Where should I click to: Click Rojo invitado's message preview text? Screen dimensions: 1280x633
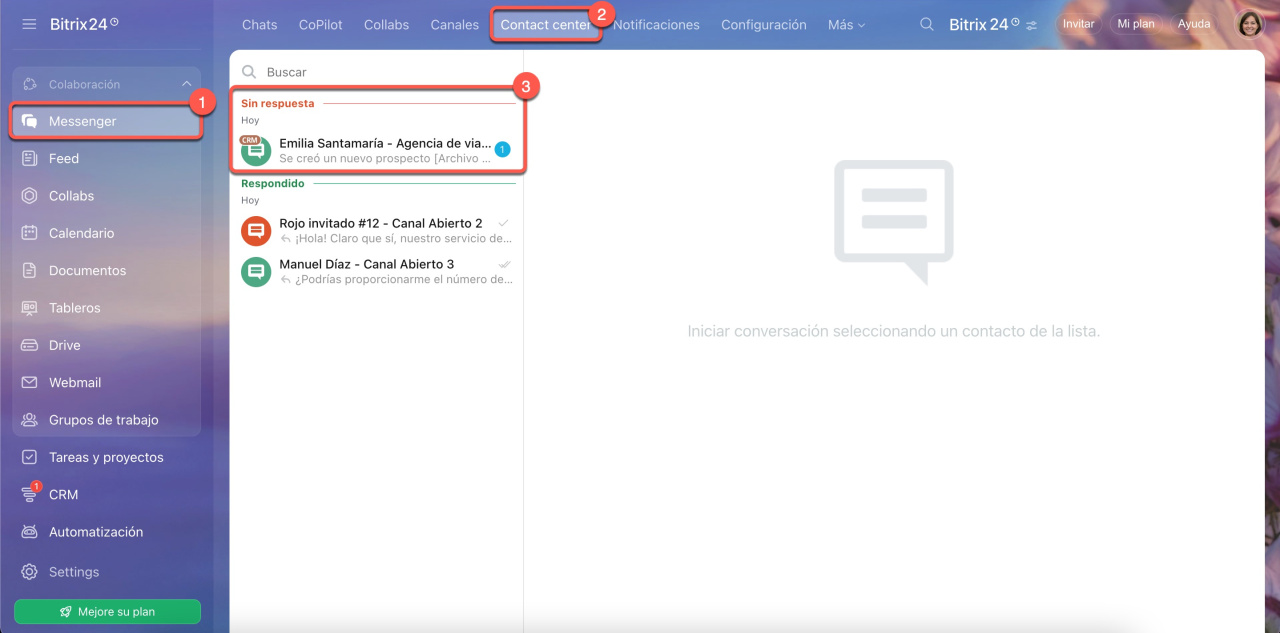click(403, 239)
